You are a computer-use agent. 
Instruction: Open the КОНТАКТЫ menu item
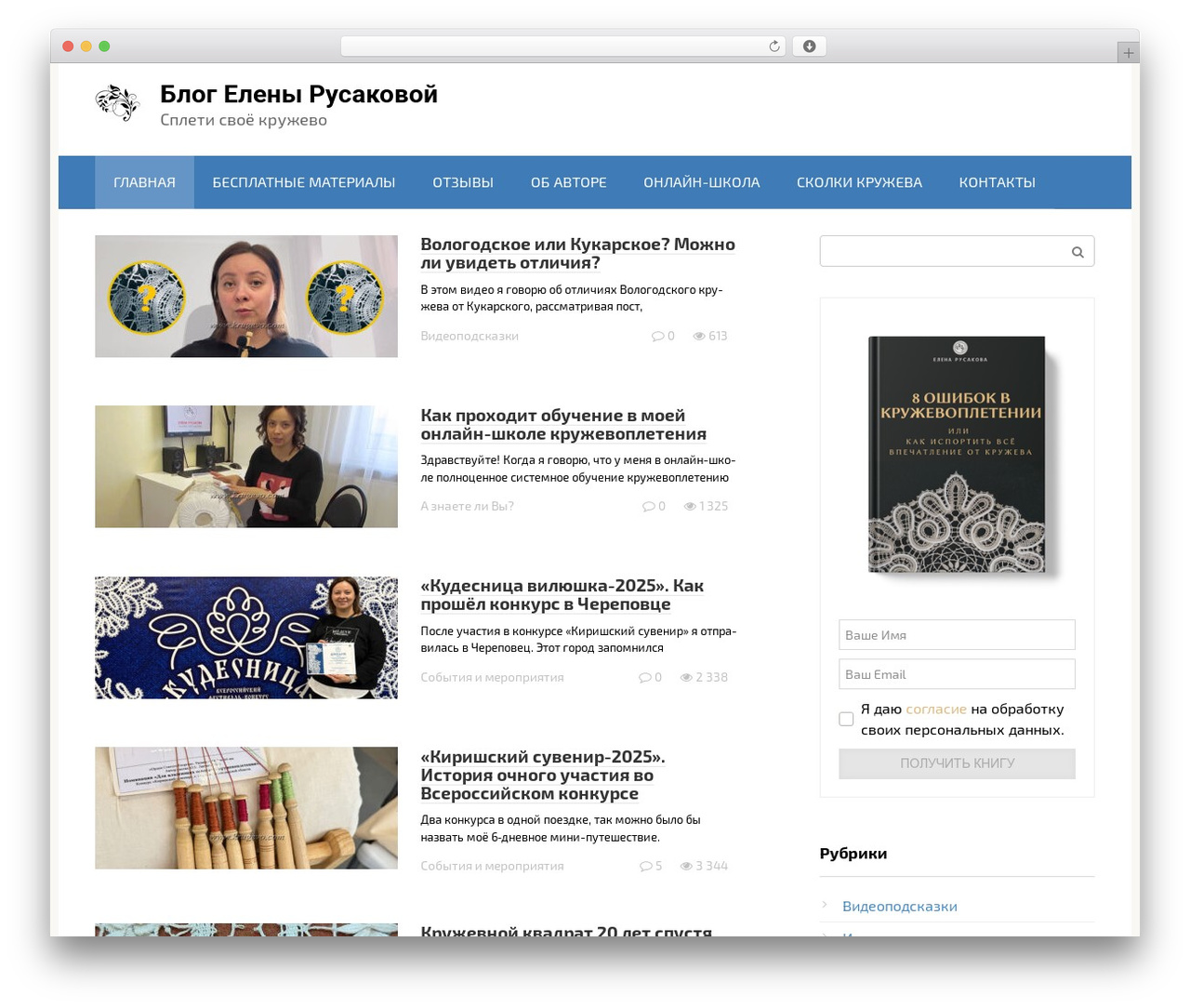coord(998,182)
